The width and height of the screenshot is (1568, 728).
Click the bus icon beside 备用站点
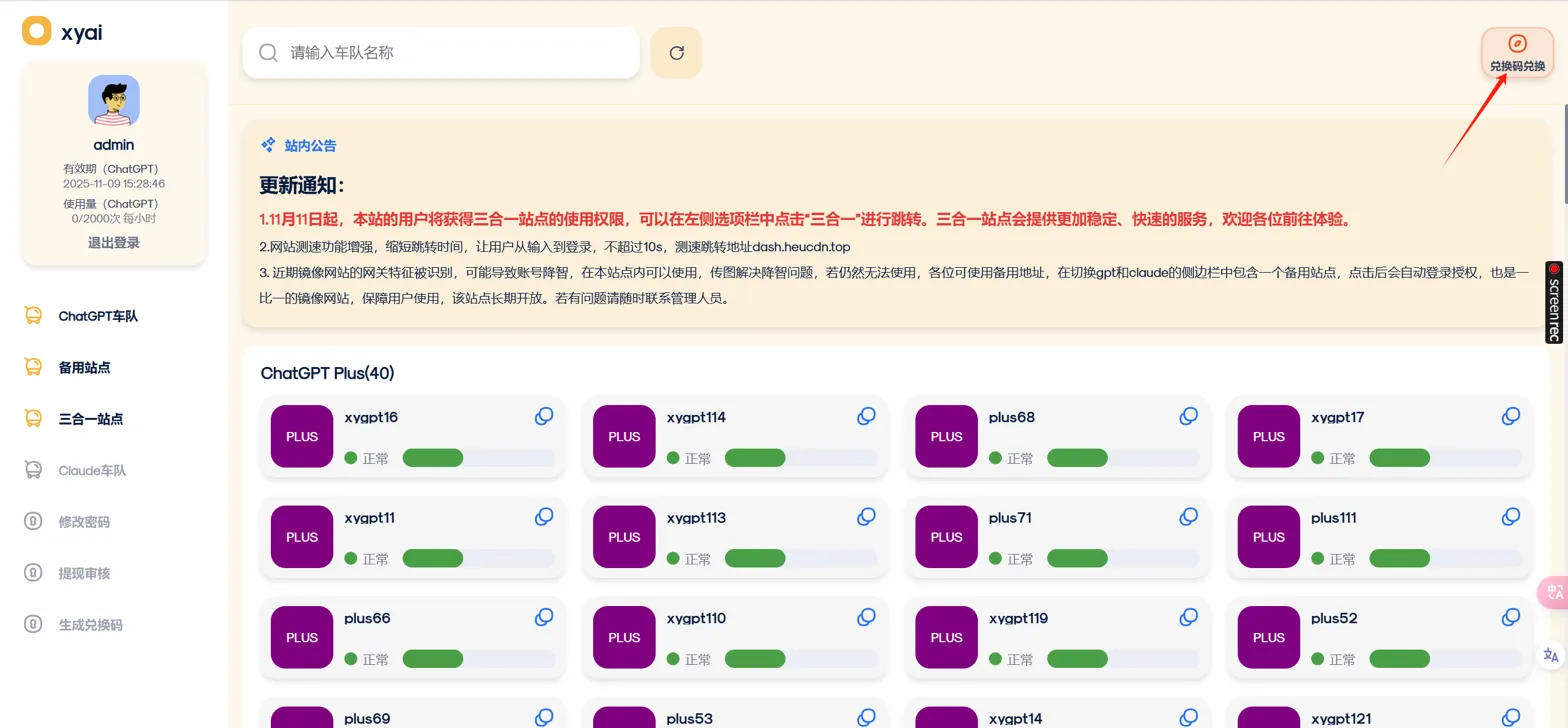click(x=33, y=367)
